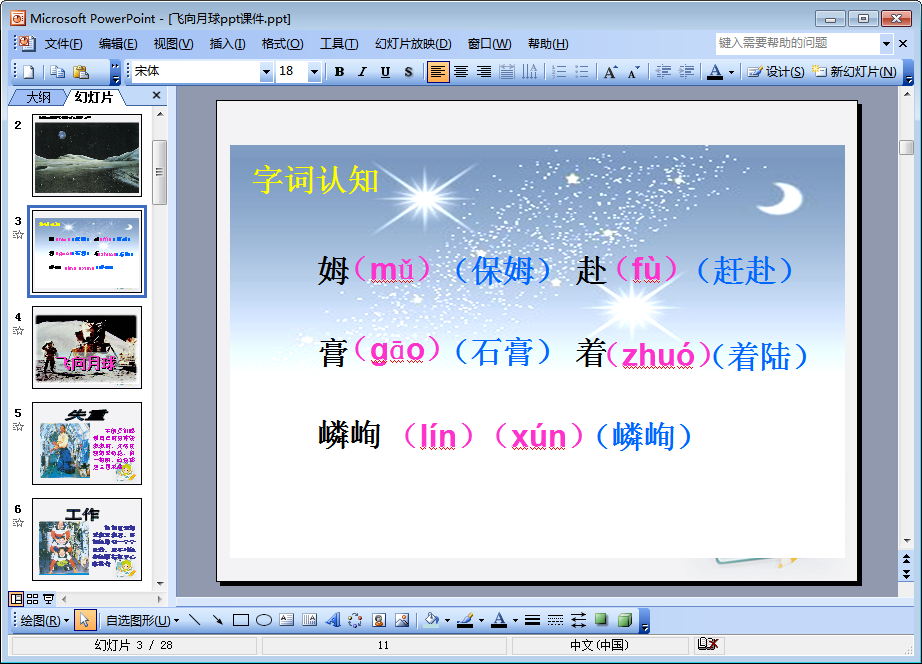Open the 格式(O) menu
922x664 pixels.
click(x=282, y=44)
